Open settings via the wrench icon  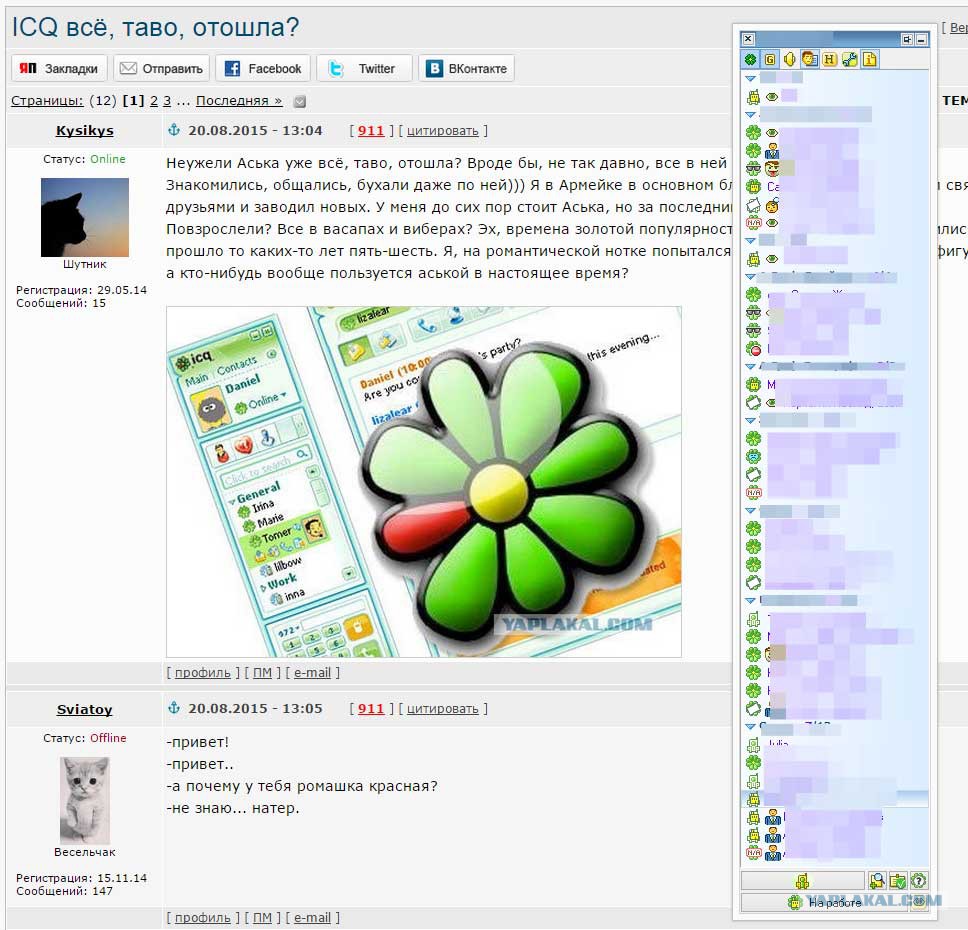tap(849, 59)
